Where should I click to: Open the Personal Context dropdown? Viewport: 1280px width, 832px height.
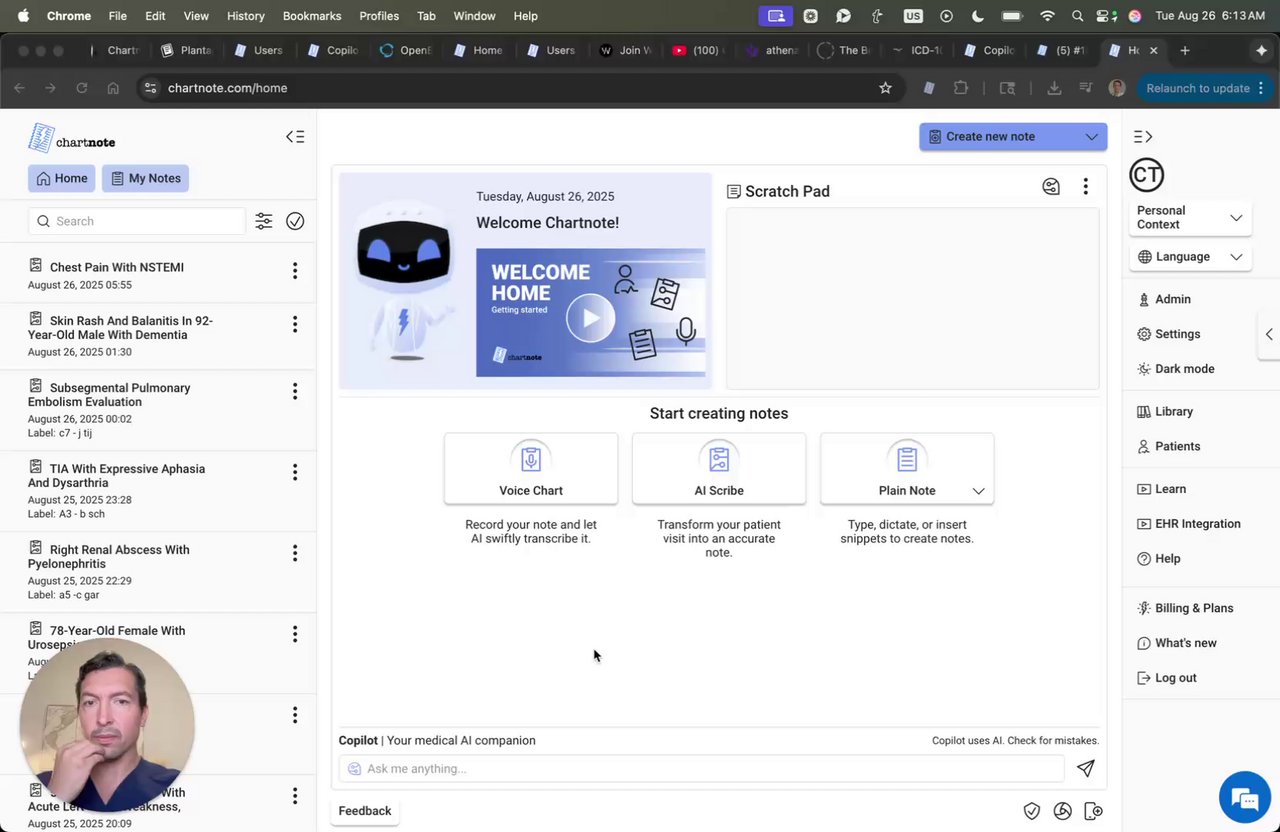pyautogui.click(x=1190, y=218)
